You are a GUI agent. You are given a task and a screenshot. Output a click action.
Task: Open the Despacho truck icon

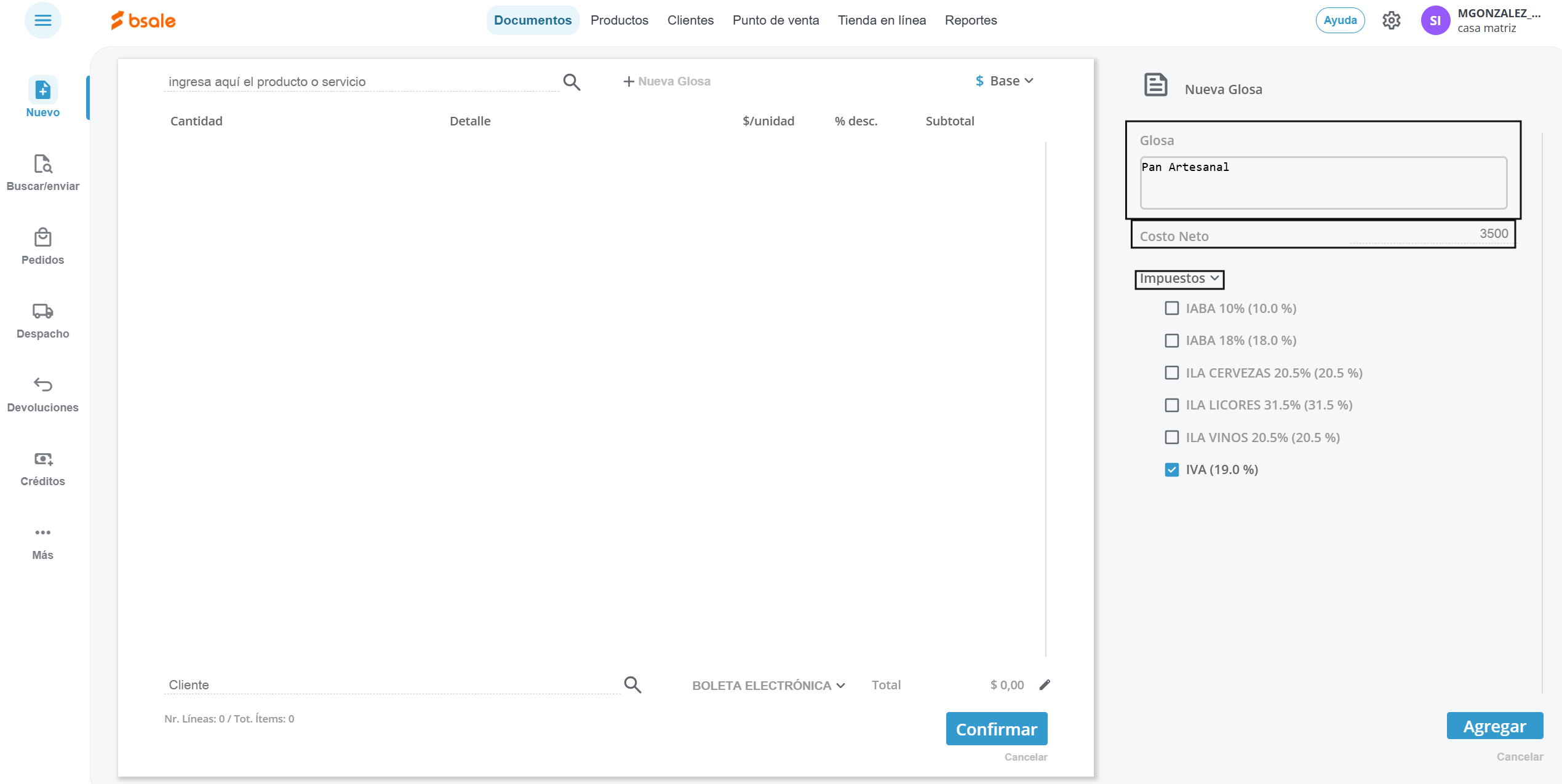tap(42, 312)
